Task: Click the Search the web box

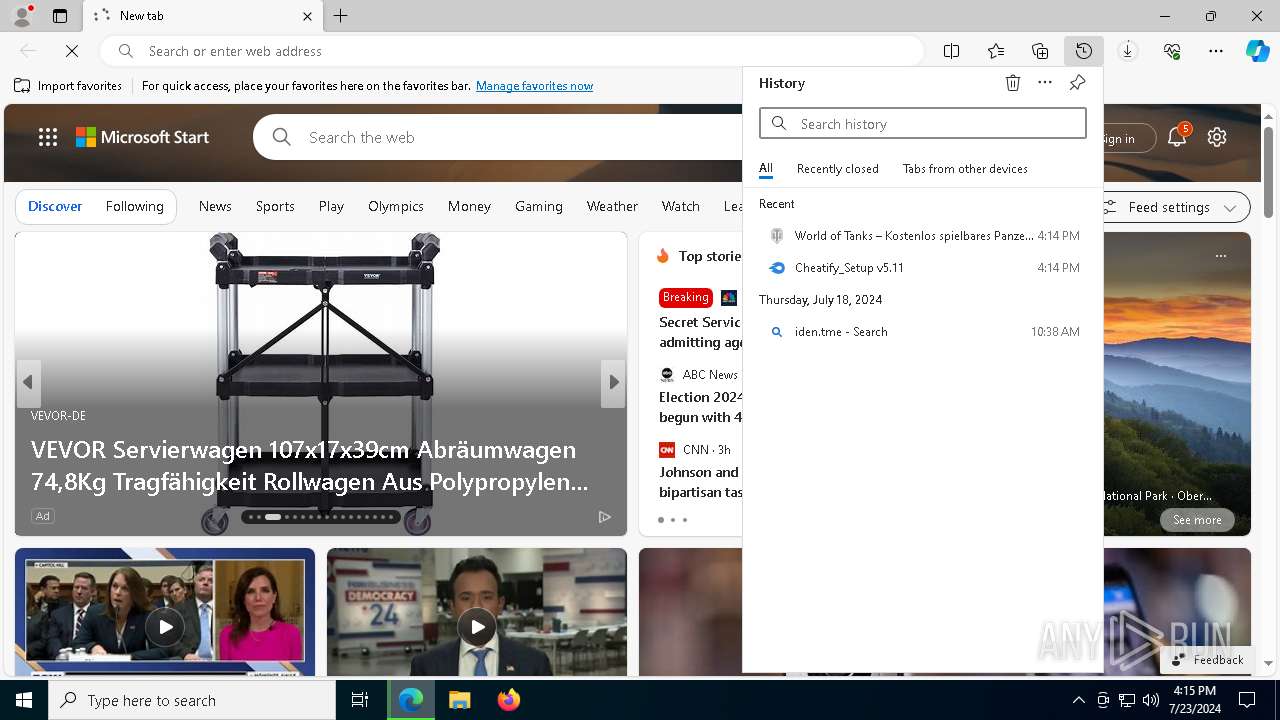Action: tap(500, 137)
